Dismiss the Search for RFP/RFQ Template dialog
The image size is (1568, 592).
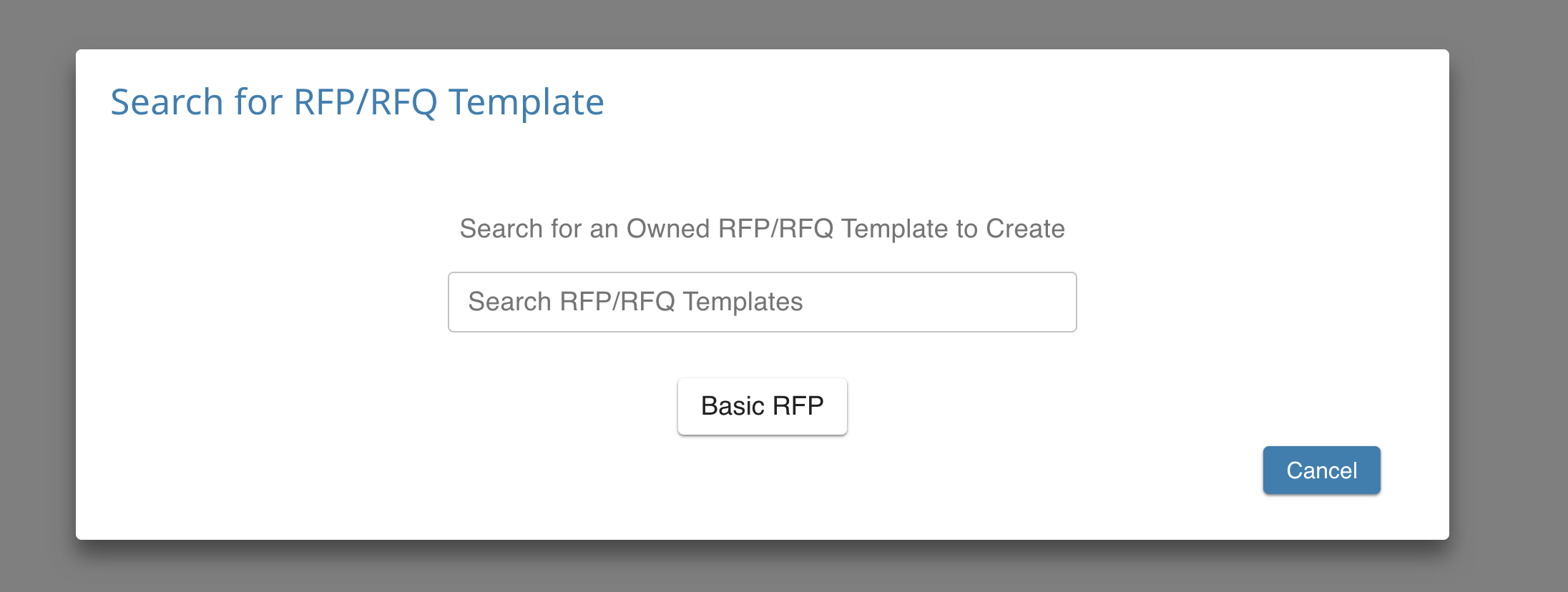coord(1320,470)
